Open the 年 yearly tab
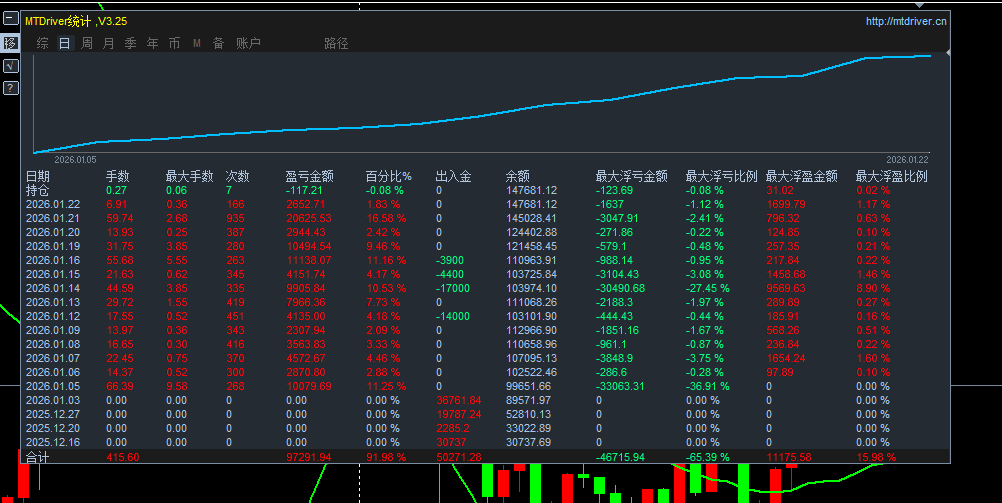This screenshot has height=503, width=1002. 152,43
